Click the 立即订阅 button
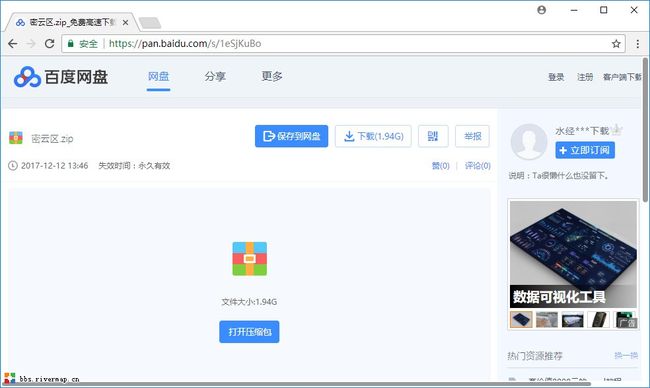The width and height of the screenshot is (650, 388). tap(585, 150)
